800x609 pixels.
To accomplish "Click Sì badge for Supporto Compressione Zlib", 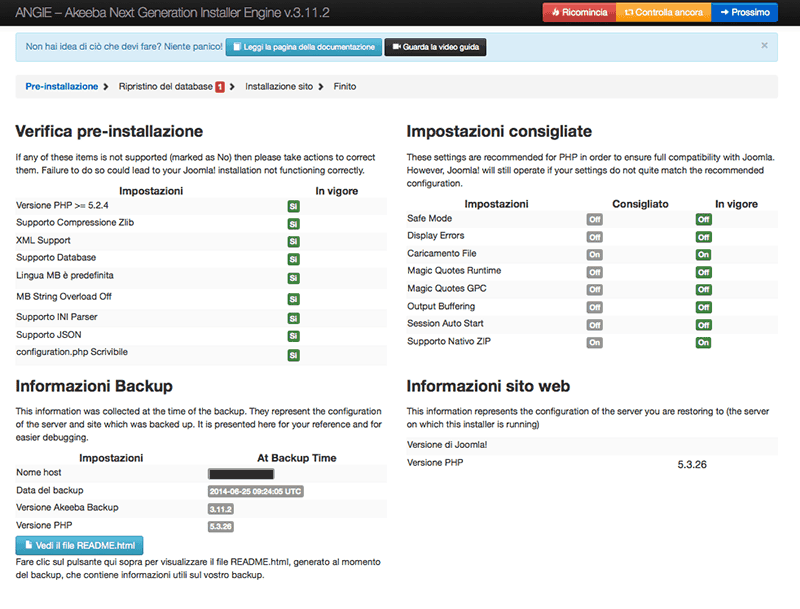I will point(293,224).
